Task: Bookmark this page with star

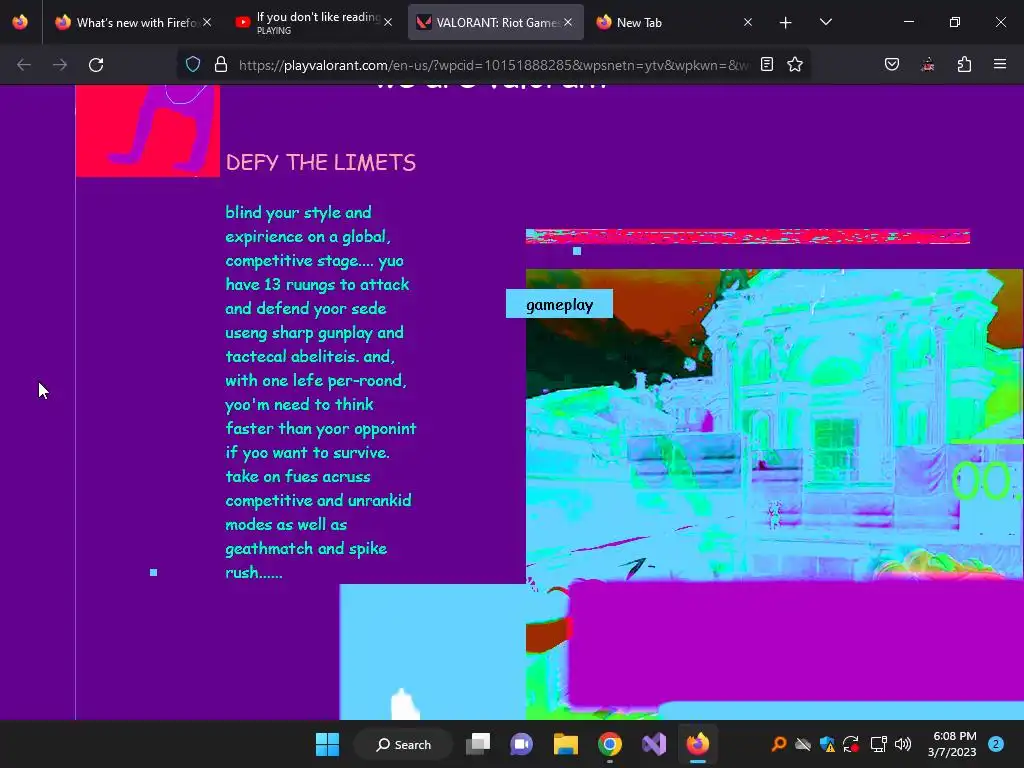Action: tap(795, 64)
